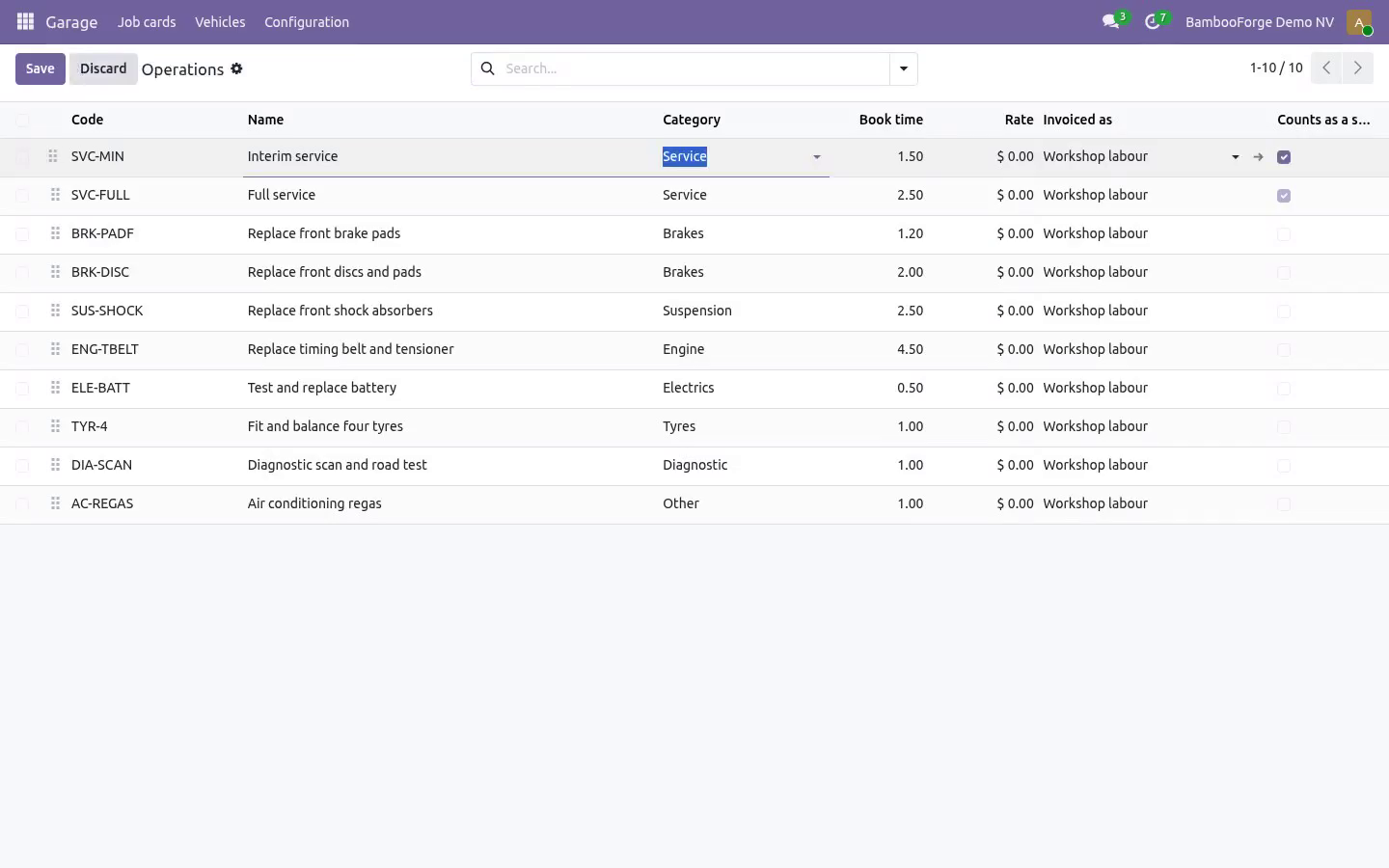This screenshot has width=1389, height=868.
Task: Expand the Category dropdown for Interim service
Action: [816, 157]
